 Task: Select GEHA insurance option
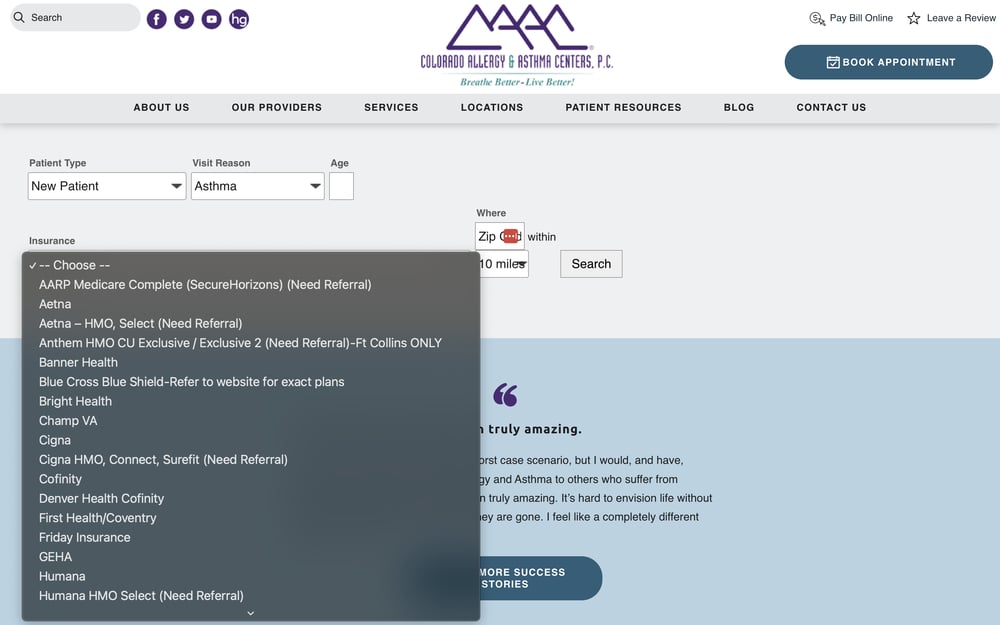coord(251,557)
